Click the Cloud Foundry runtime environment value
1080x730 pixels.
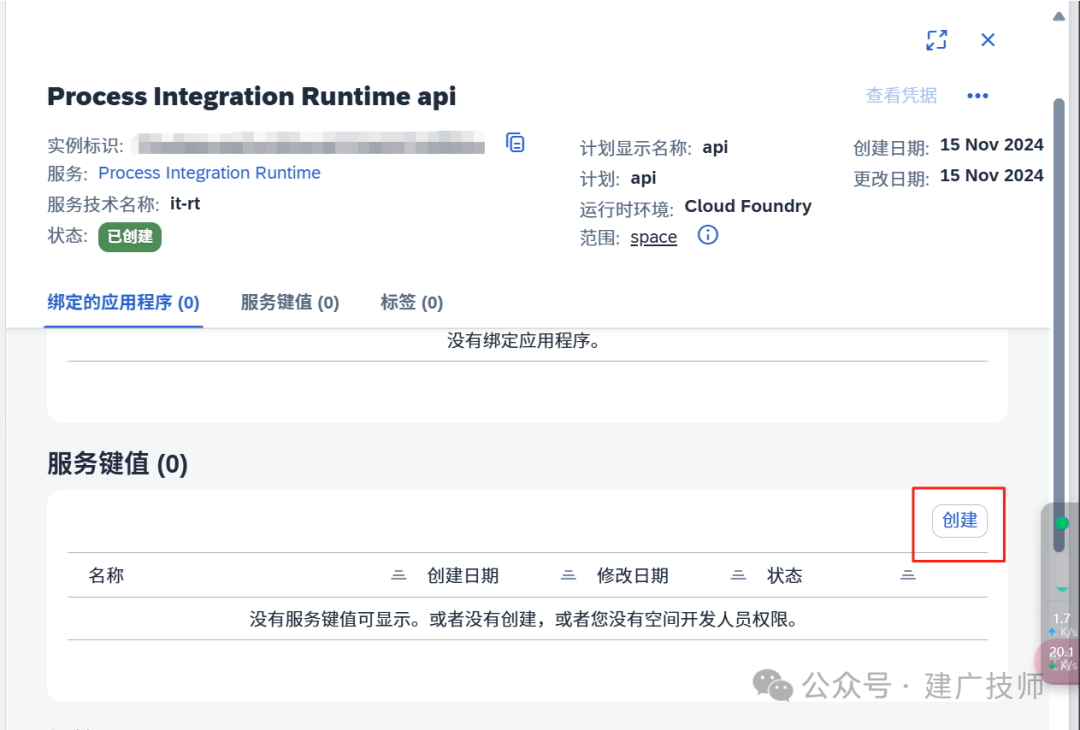coord(748,207)
